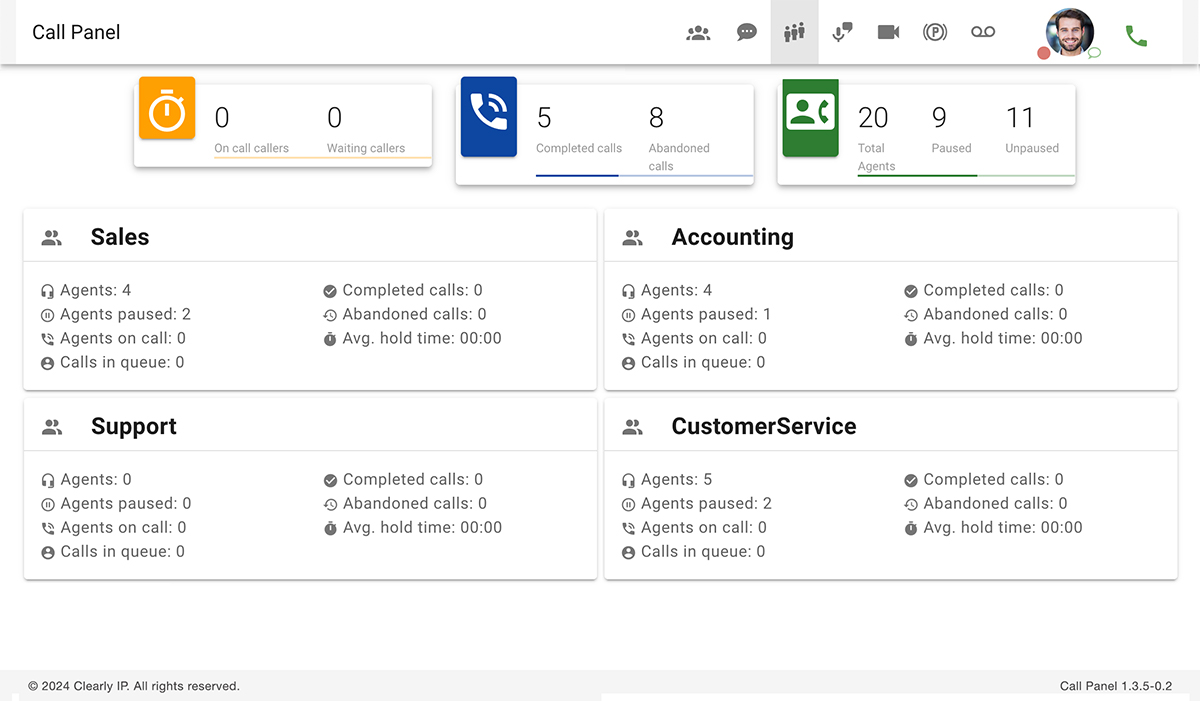Click the blue phone calls tile
The width and height of the screenshot is (1200, 701).
pyautogui.click(x=489, y=117)
